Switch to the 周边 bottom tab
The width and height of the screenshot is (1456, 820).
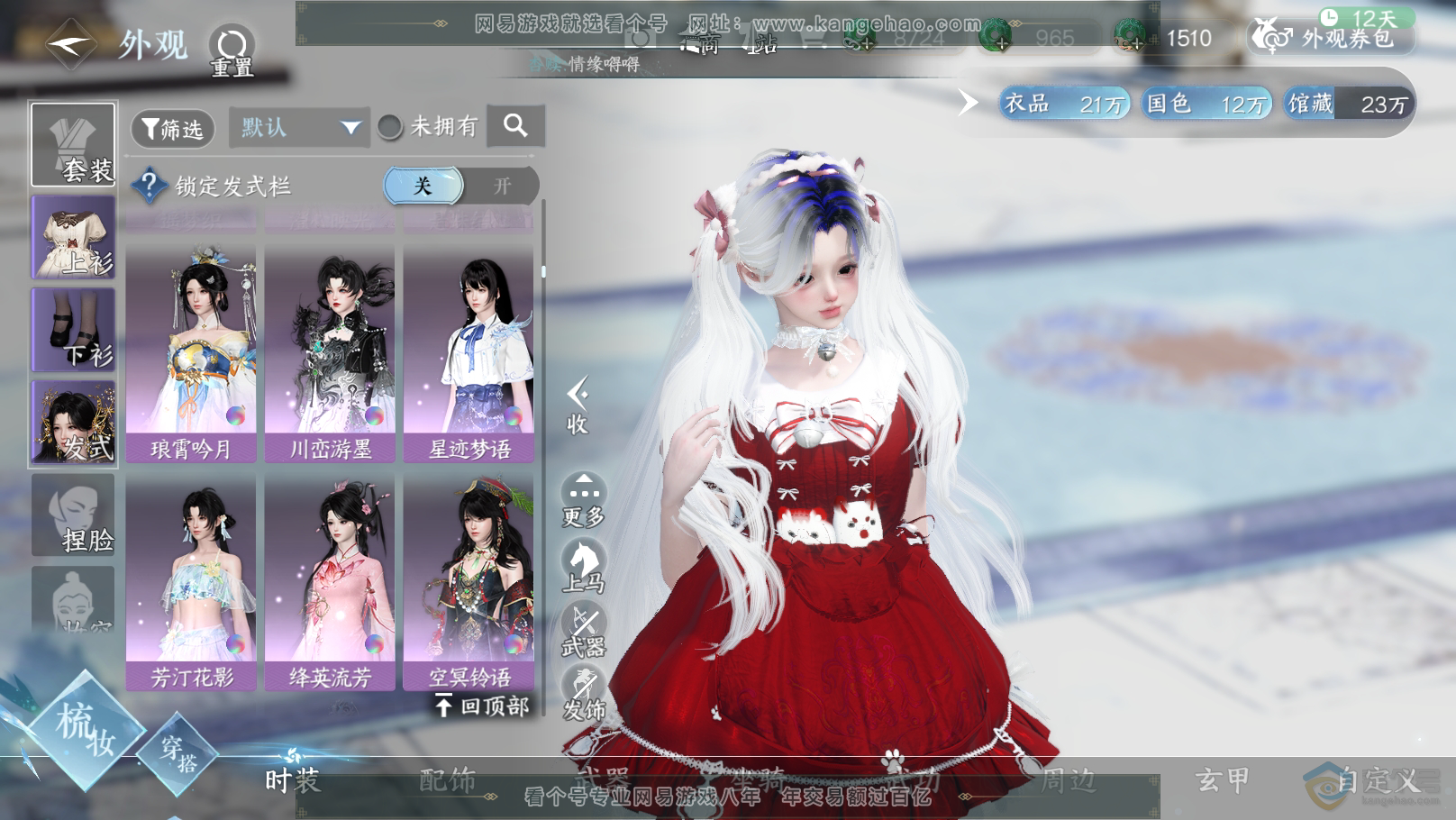pyautogui.click(x=1068, y=779)
